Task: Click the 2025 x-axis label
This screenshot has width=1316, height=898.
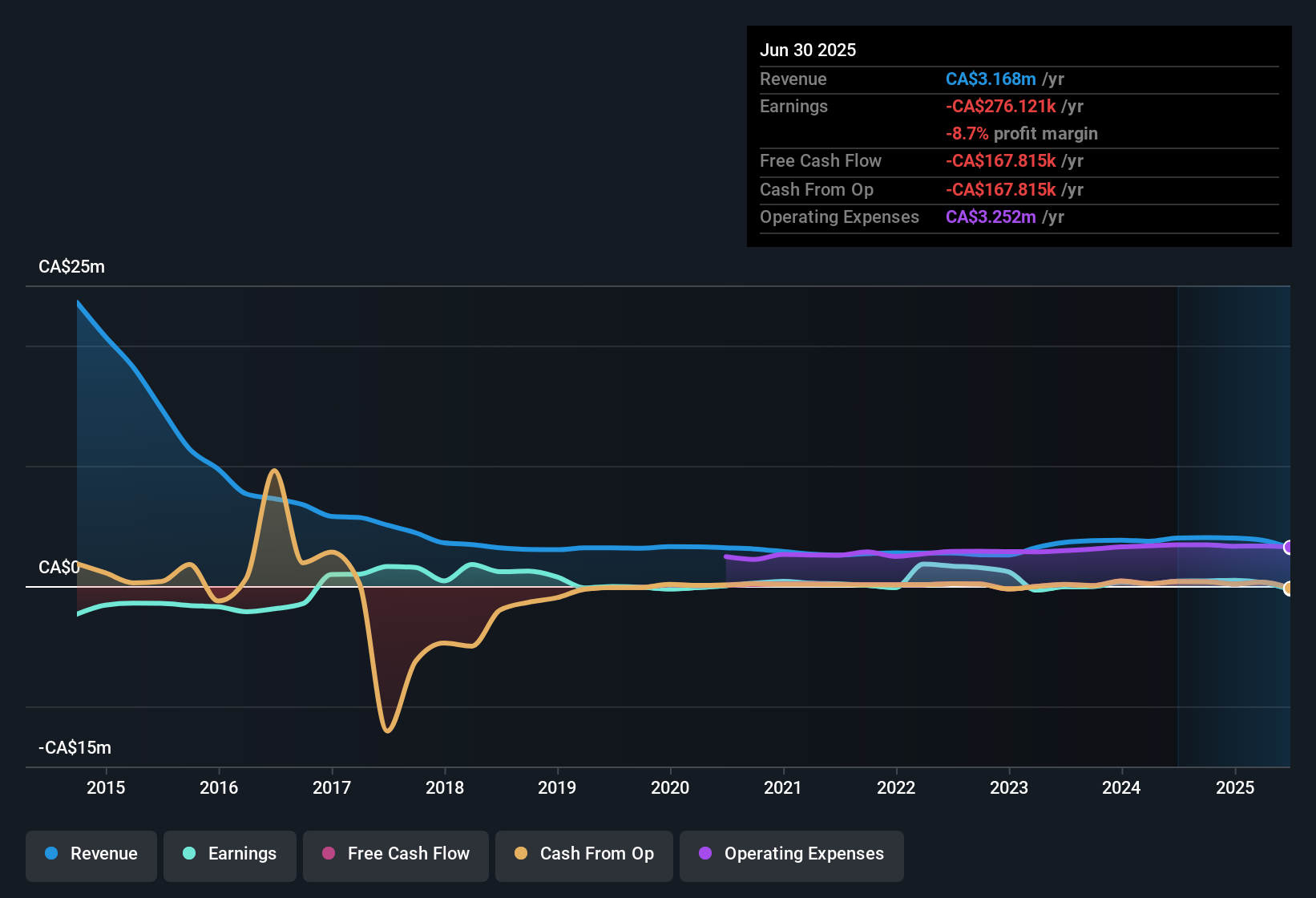Action: 1235,787
